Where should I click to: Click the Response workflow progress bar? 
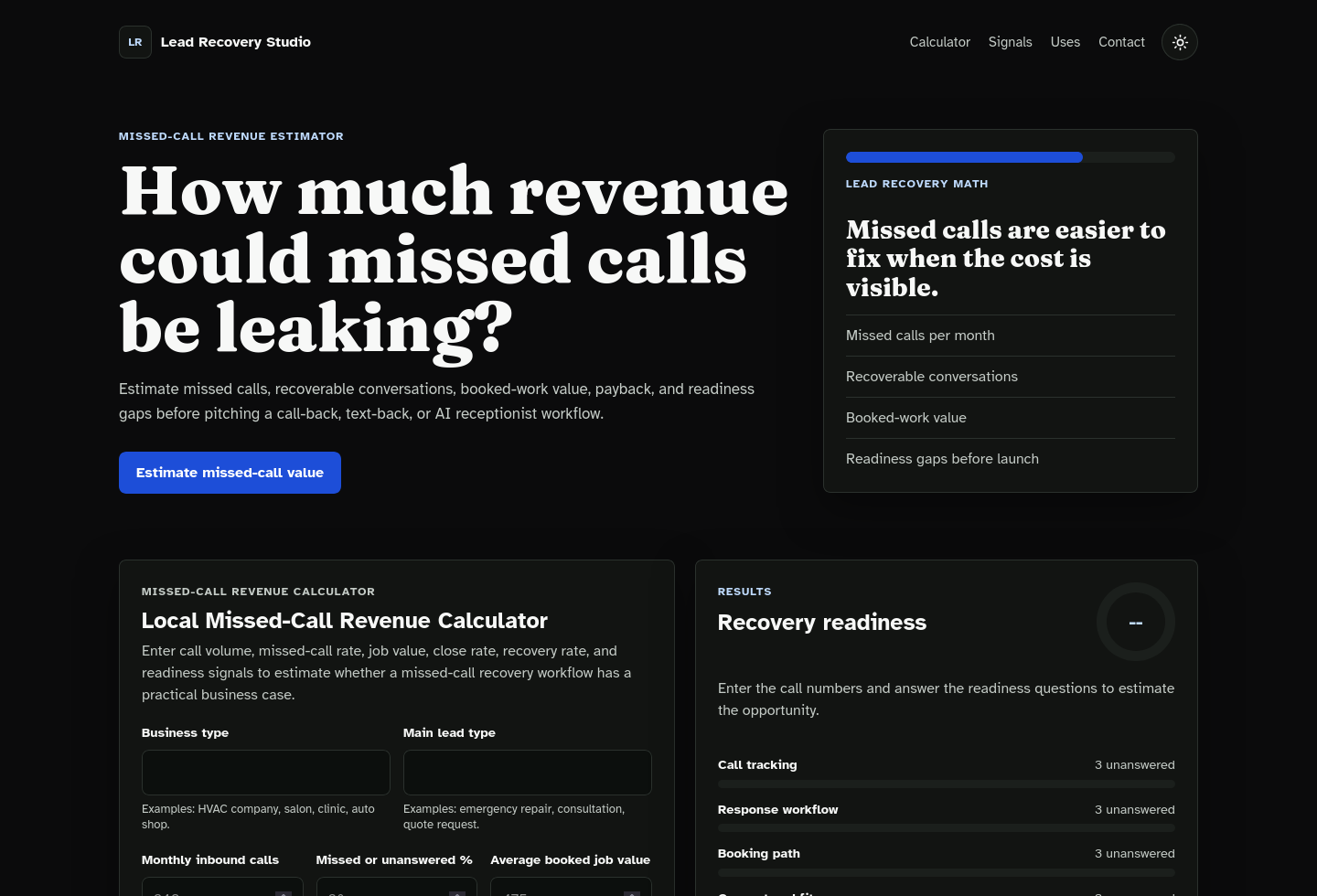point(947,828)
